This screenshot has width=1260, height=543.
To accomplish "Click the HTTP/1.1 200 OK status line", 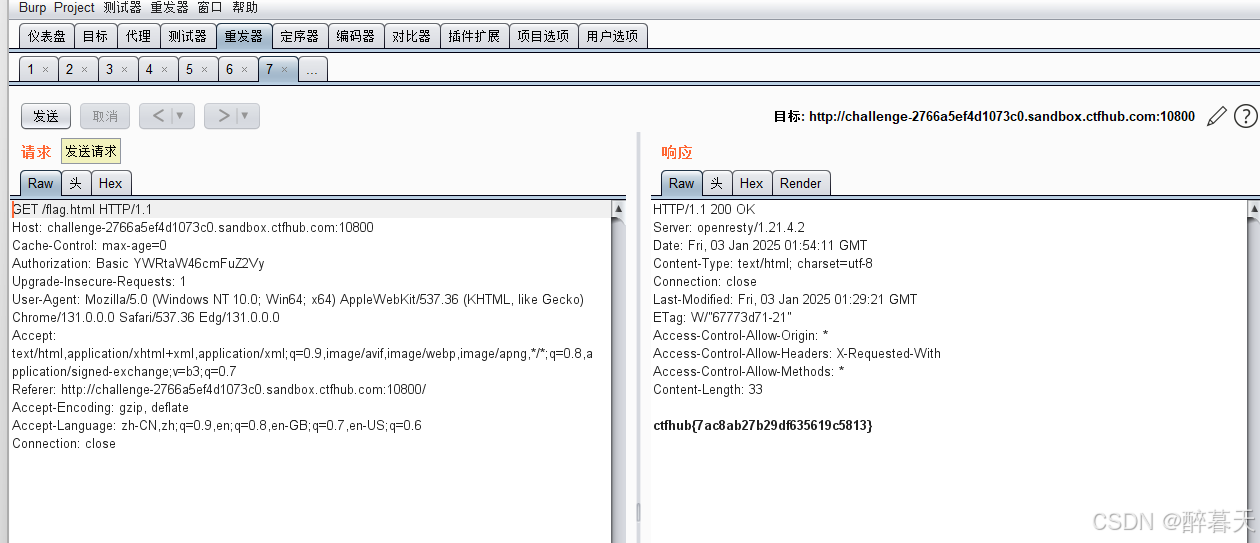I will pos(704,209).
